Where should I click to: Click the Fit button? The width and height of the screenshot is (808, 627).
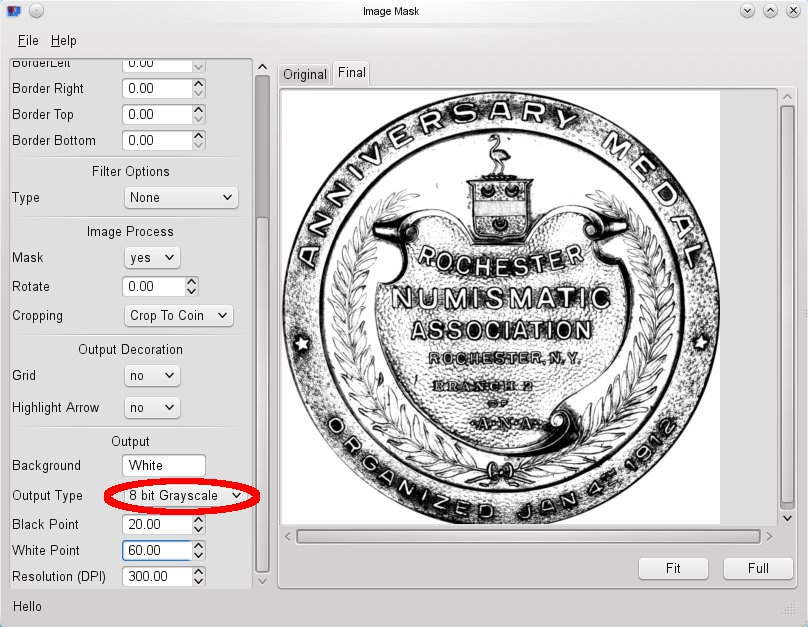click(673, 568)
